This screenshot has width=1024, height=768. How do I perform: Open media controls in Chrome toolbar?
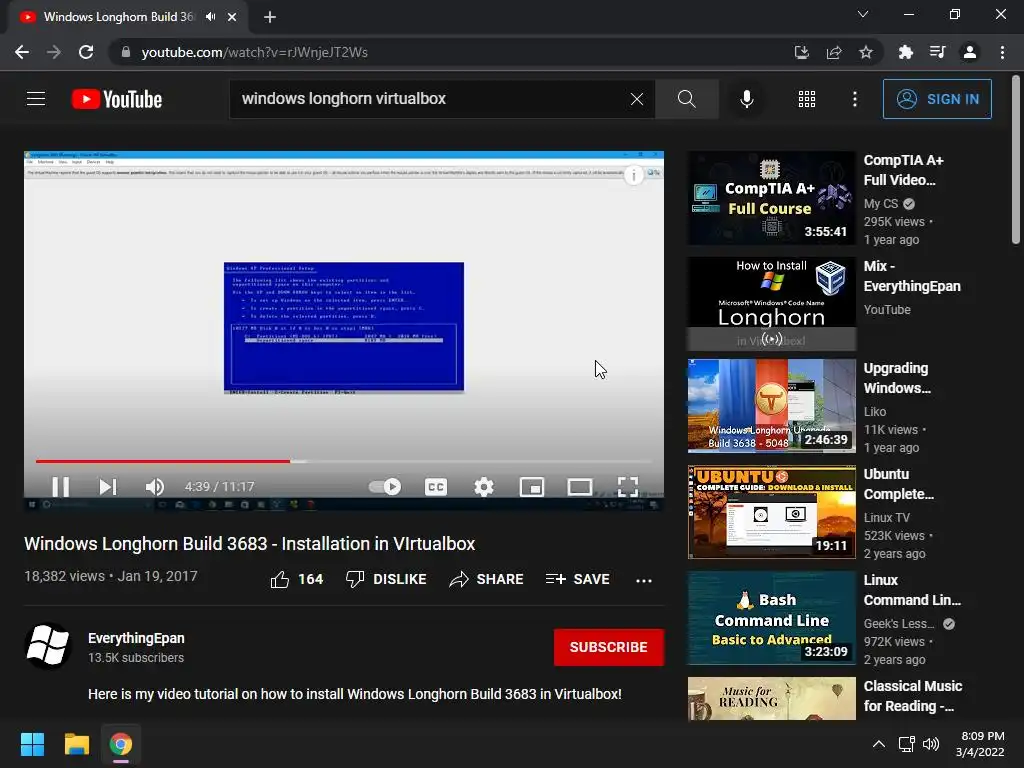pyautogui.click(x=937, y=52)
